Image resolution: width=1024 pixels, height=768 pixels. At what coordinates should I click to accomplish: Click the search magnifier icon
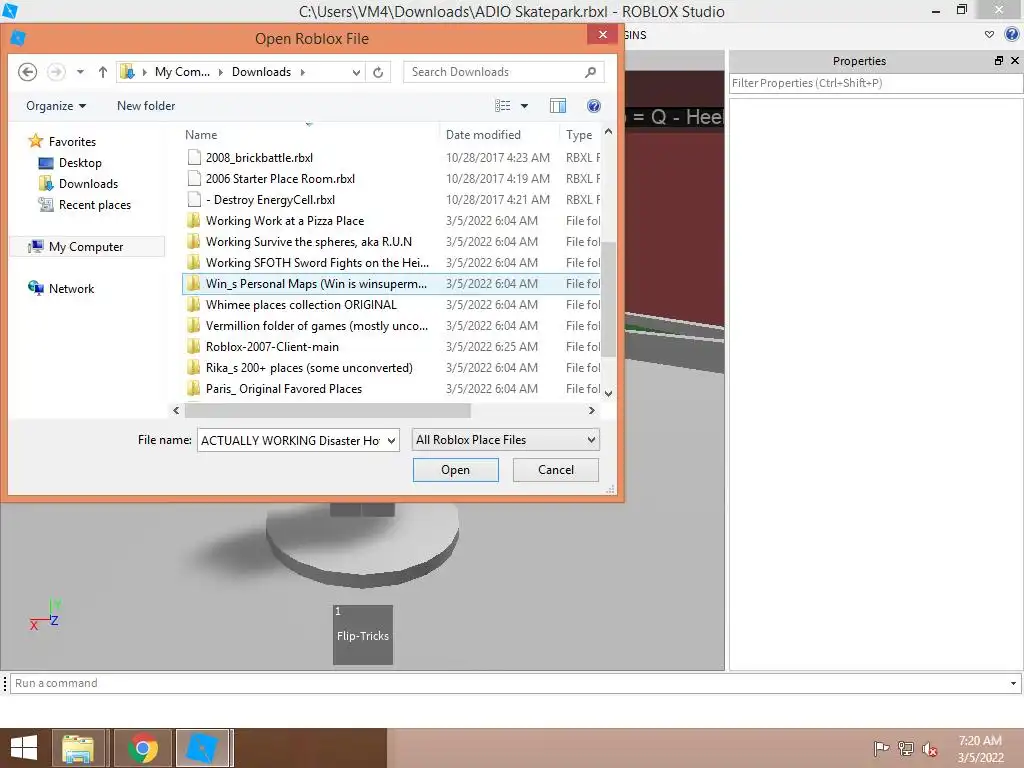[590, 72]
